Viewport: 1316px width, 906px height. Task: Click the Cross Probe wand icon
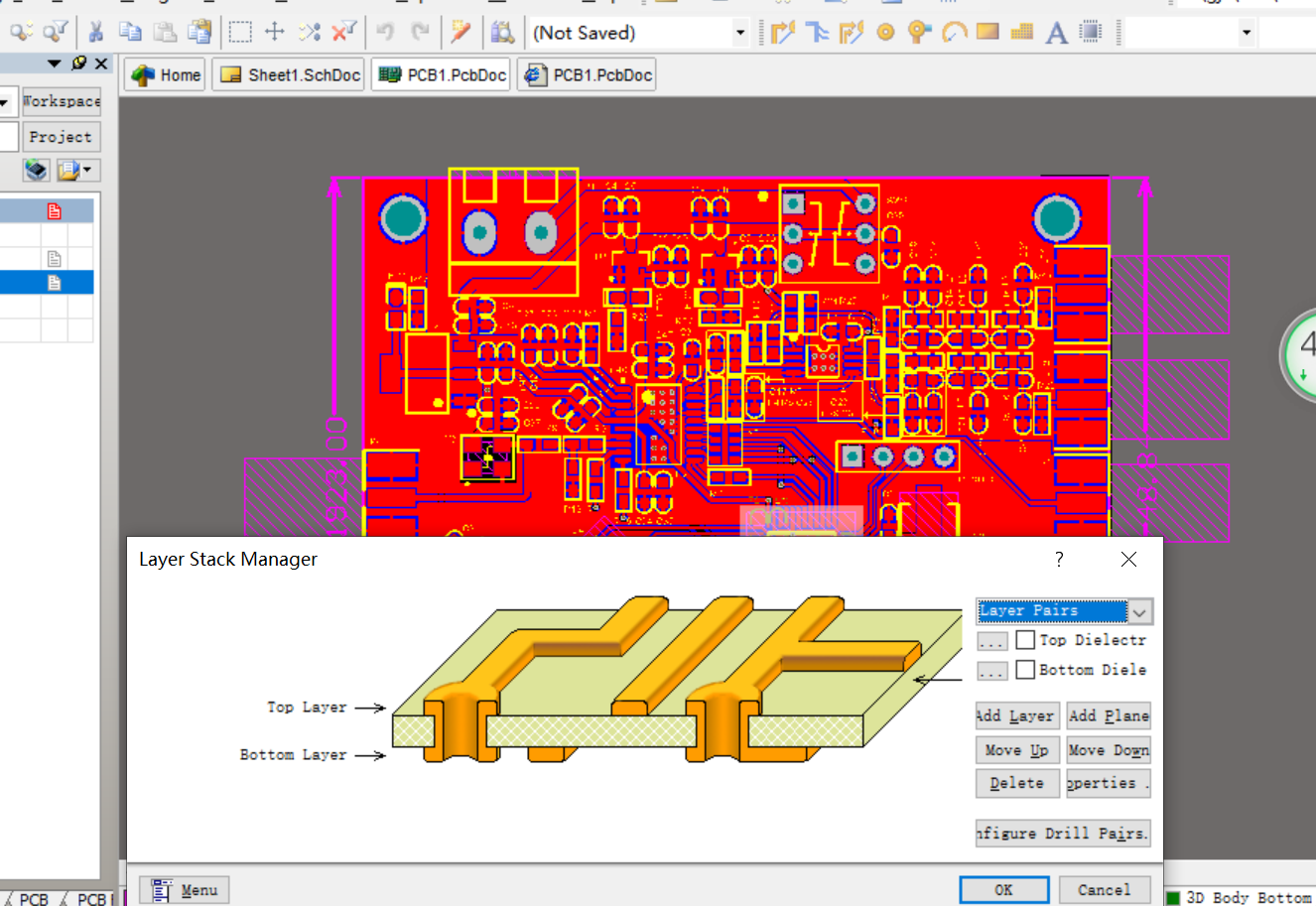tap(461, 32)
